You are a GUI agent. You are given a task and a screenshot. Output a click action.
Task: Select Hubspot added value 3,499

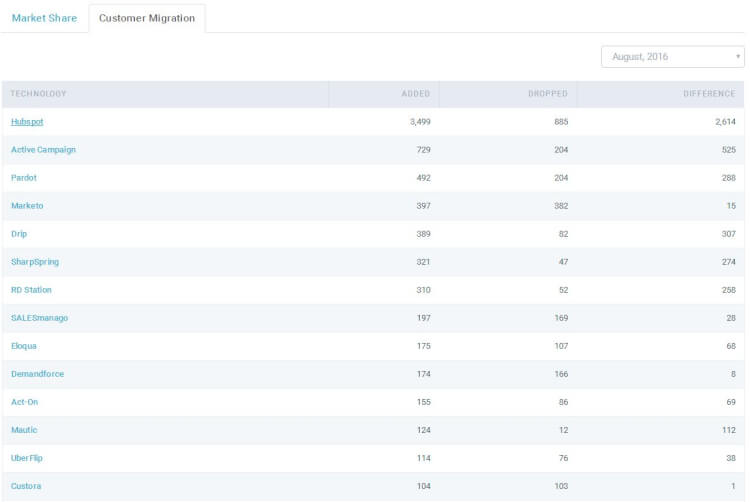point(420,122)
